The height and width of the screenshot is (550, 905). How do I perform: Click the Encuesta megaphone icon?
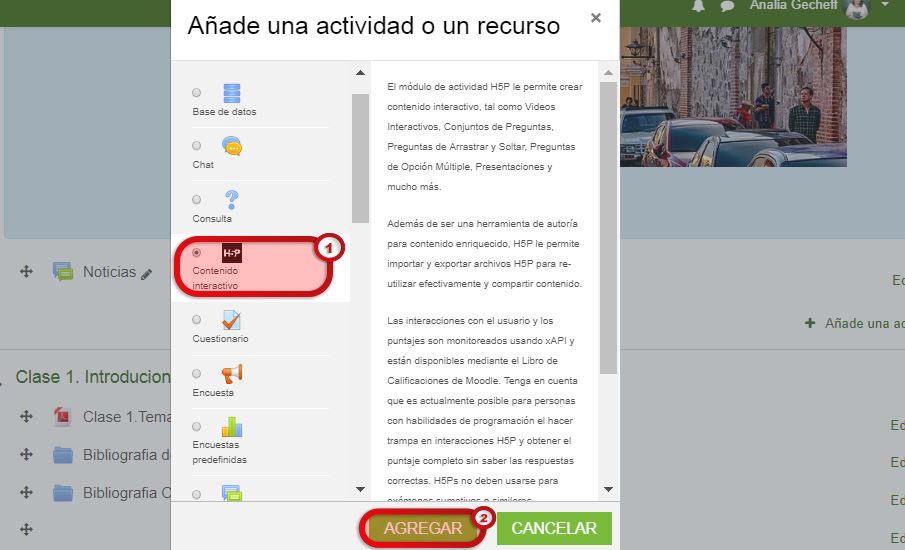pos(232,373)
